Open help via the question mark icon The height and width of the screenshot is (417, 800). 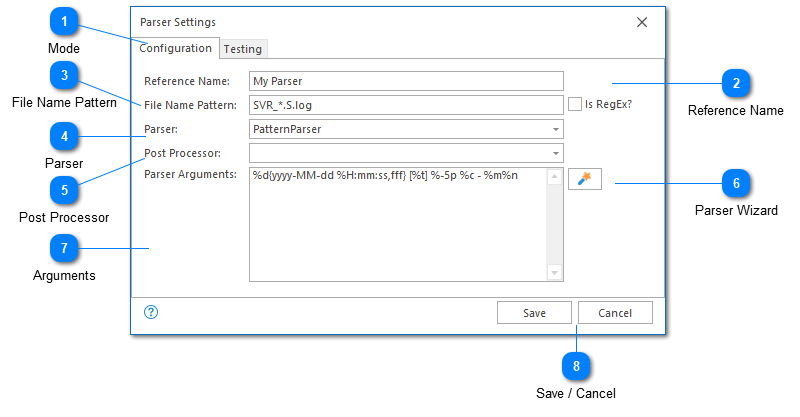pos(151,312)
